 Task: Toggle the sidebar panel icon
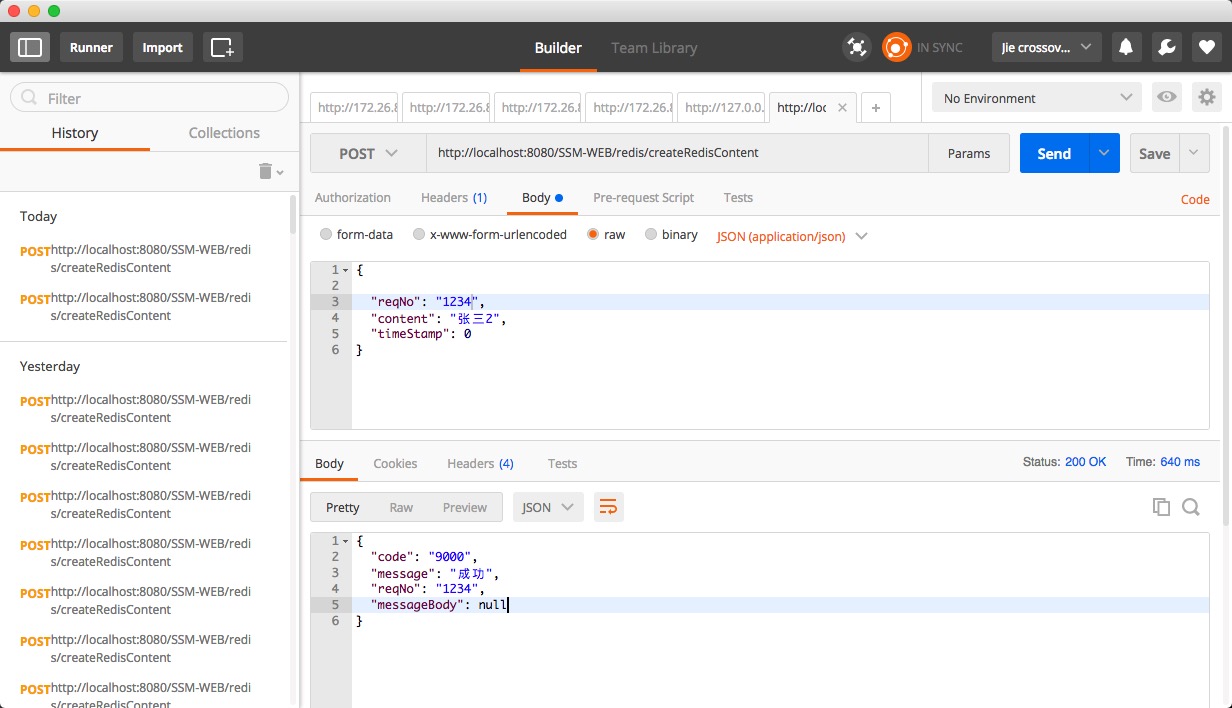(x=30, y=47)
